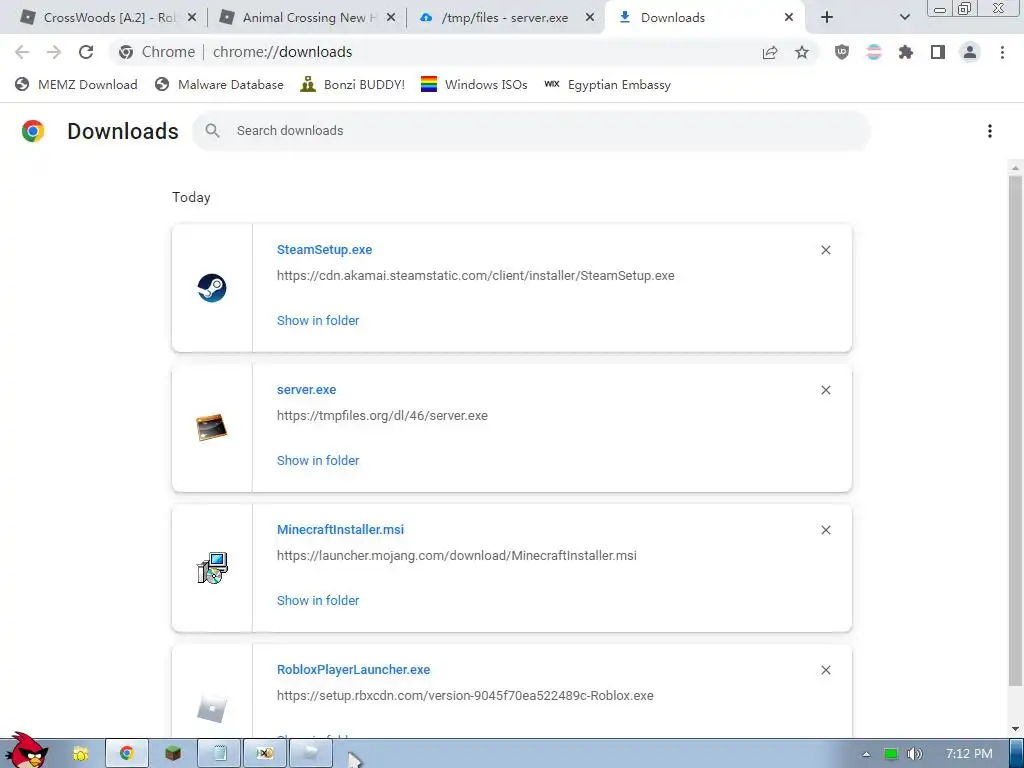Click the Steam file icon
Screen dimensions: 1024x768
pyautogui.click(x=212, y=288)
